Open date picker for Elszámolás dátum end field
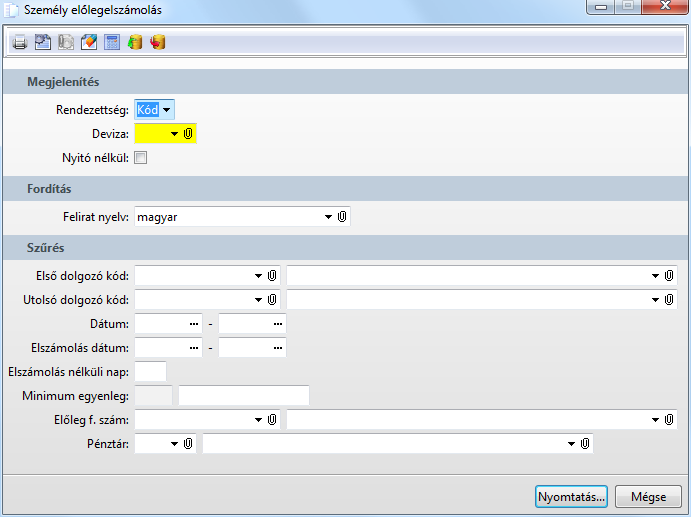This screenshot has width=691, height=517. [278, 348]
